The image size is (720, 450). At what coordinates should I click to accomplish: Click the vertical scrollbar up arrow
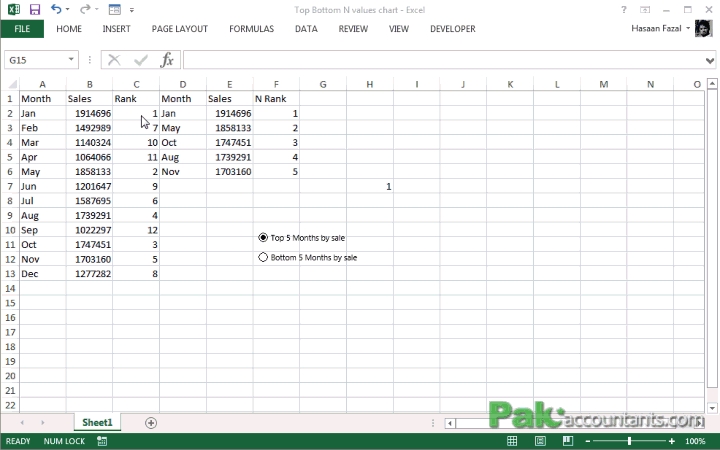click(x=712, y=84)
